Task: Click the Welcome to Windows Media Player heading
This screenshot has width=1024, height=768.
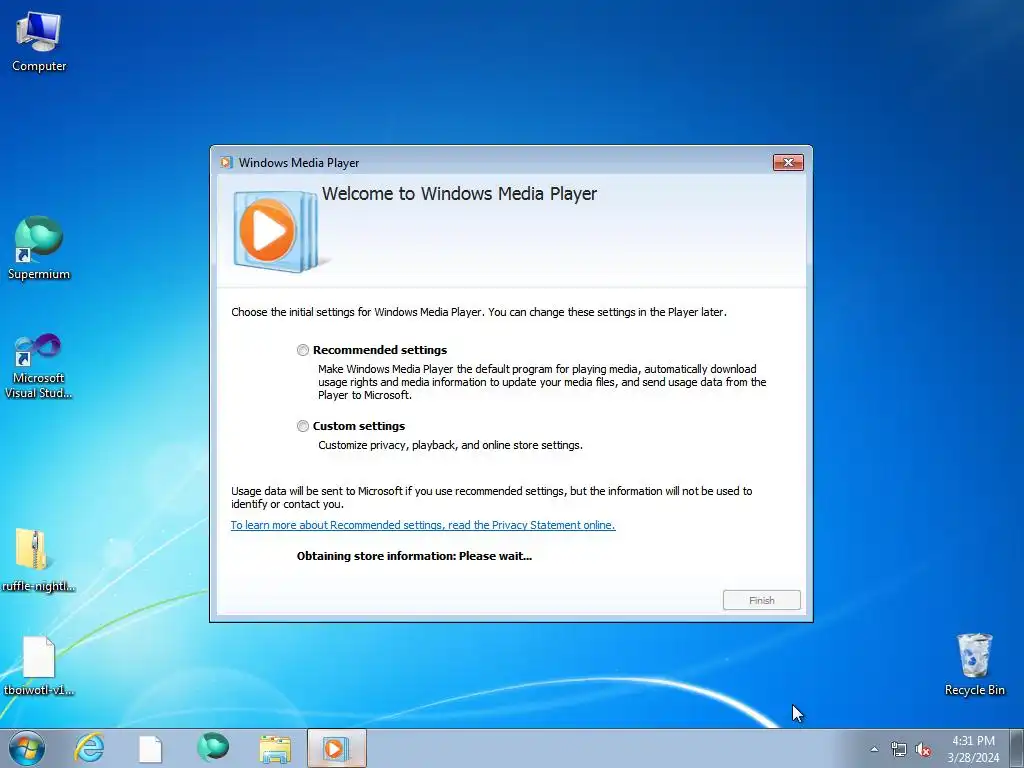Action: (459, 194)
